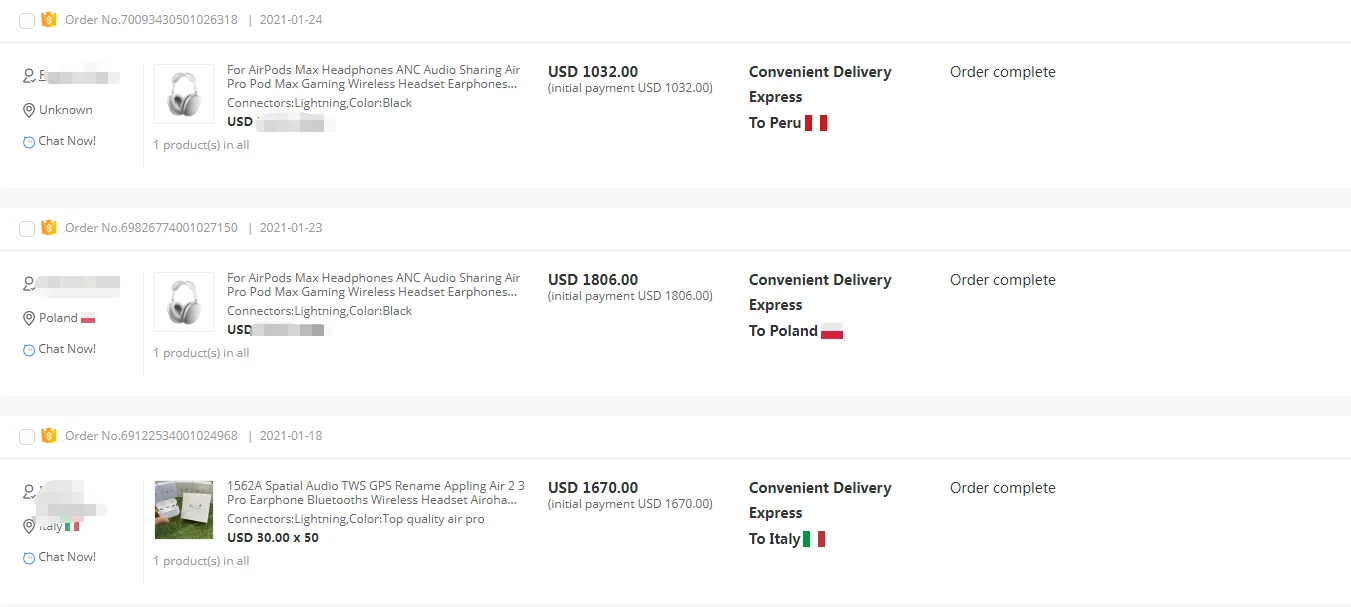Click gold shield badge on 2021-01-18 order

[x=49, y=435]
